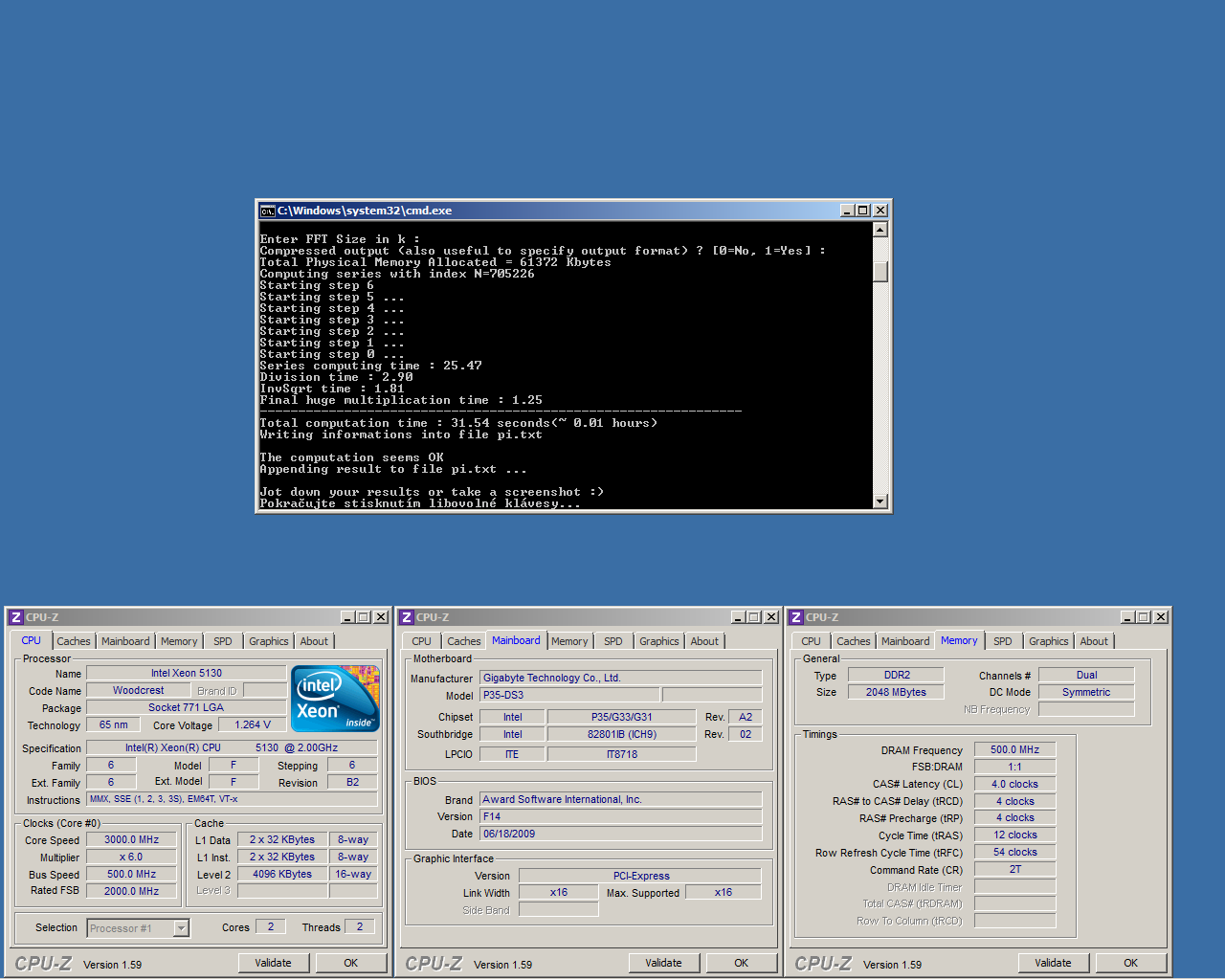Click the CAS# Latency 4.0 clocks value
This screenshot has height=980, width=1225.
click(1014, 784)
